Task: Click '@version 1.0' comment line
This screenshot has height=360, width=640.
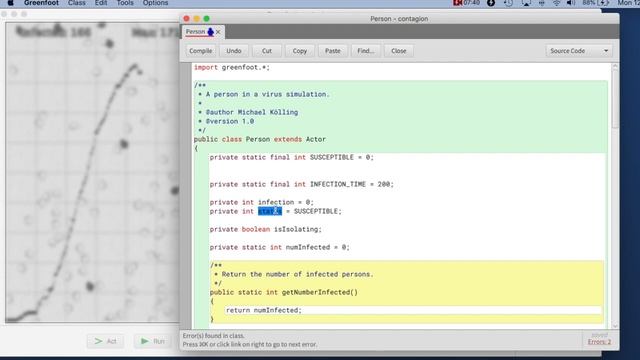Action: click(x=230, y=121)
